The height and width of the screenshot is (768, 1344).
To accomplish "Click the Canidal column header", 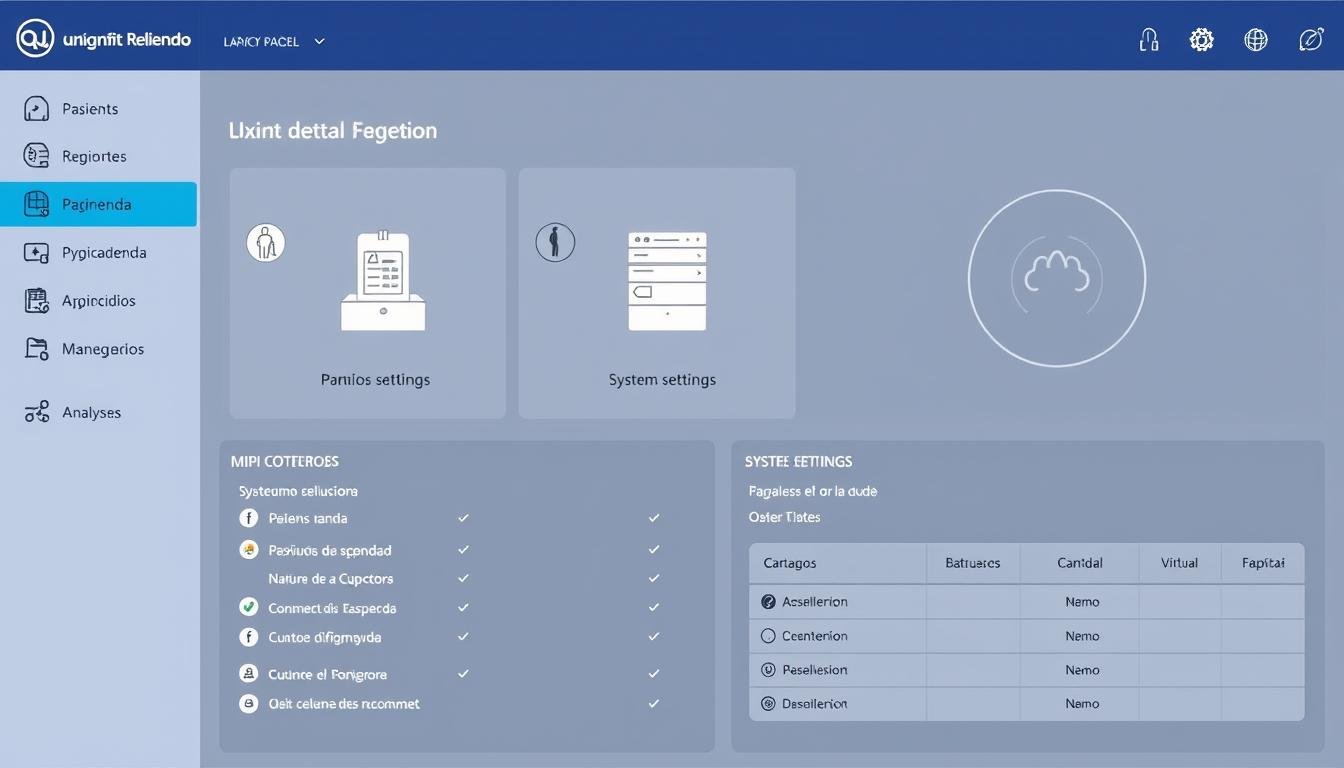I will [x=1080, y=563].
